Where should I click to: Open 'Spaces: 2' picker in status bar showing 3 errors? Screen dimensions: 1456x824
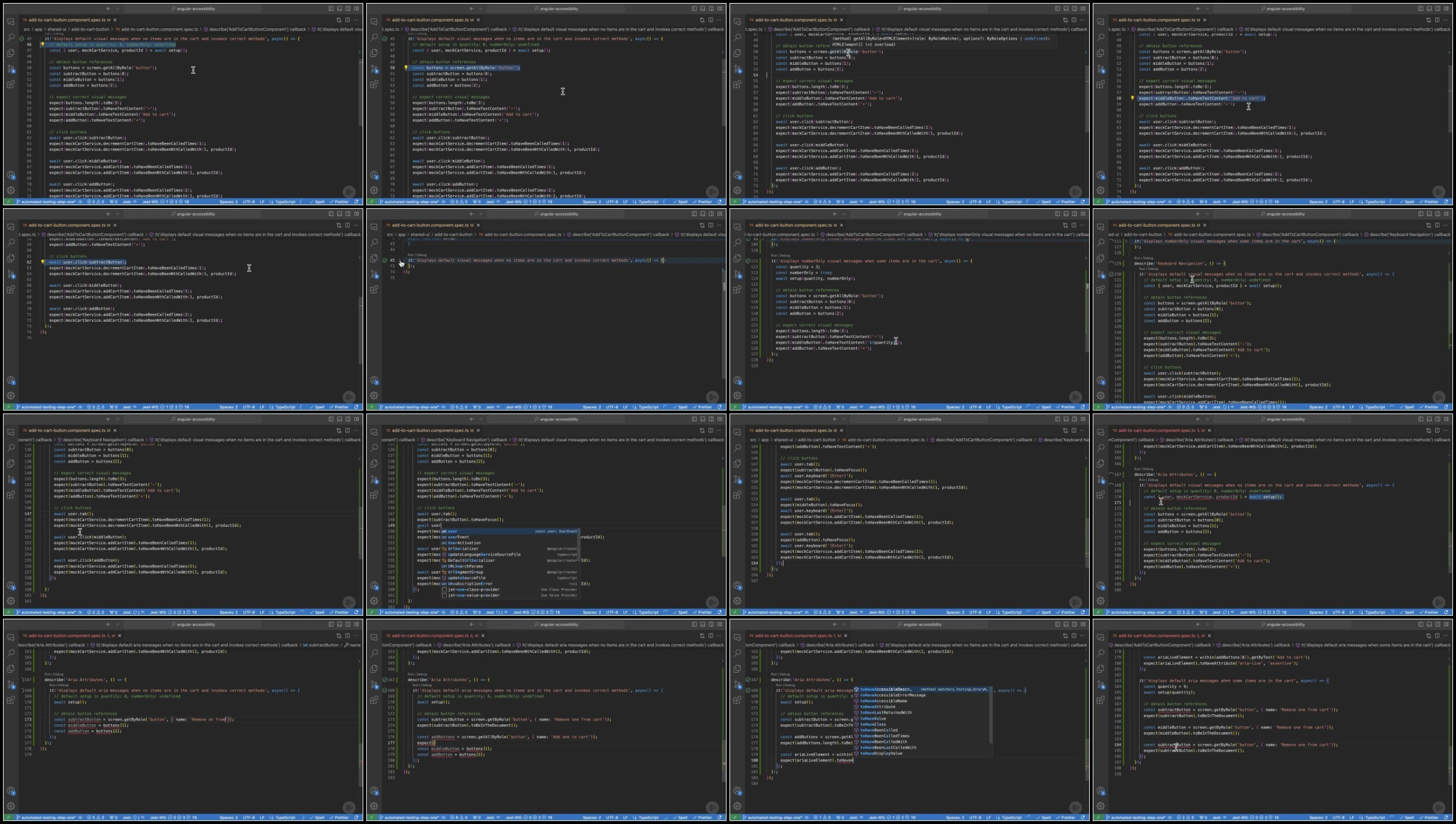pos(1318,612)
